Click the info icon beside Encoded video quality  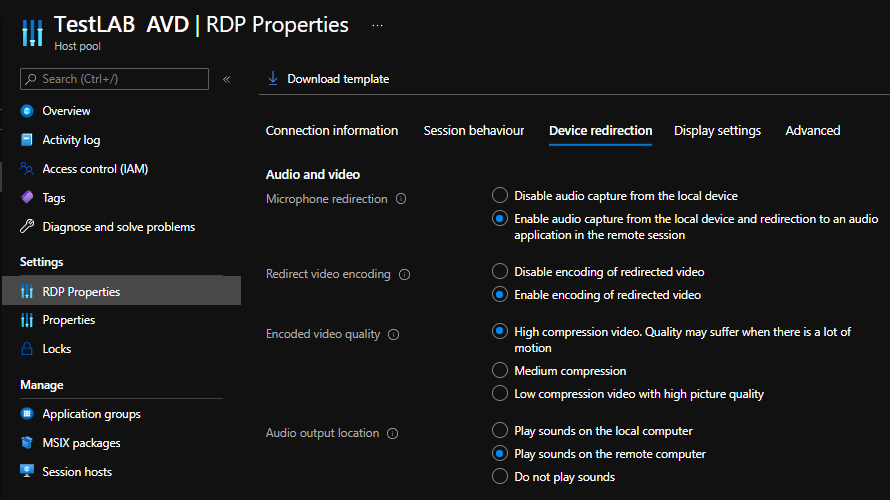coord(394,334)
